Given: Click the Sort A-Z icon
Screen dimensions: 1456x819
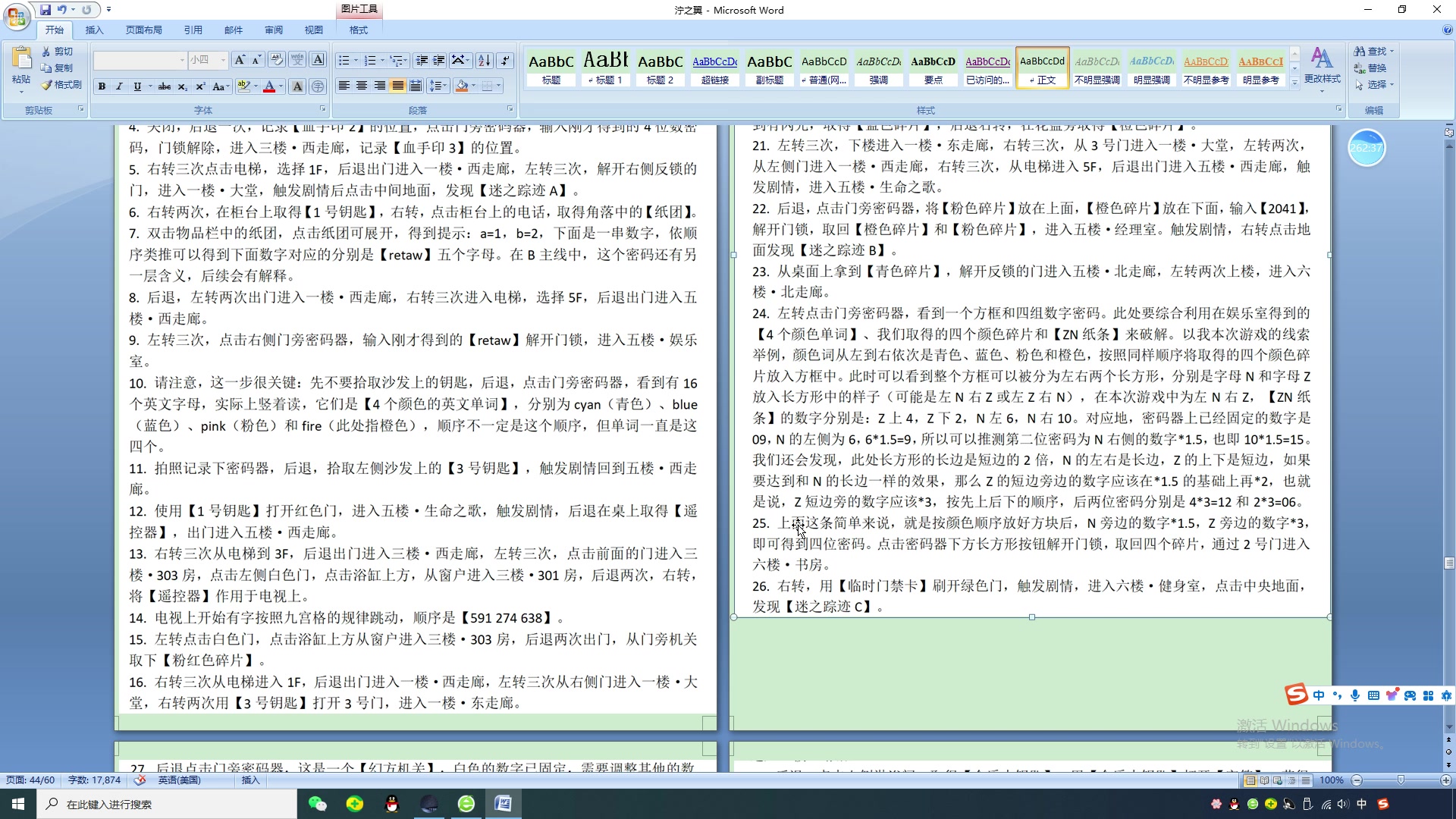Looking at the screenshot, I should pyautogui.click(x=485, y=60).
